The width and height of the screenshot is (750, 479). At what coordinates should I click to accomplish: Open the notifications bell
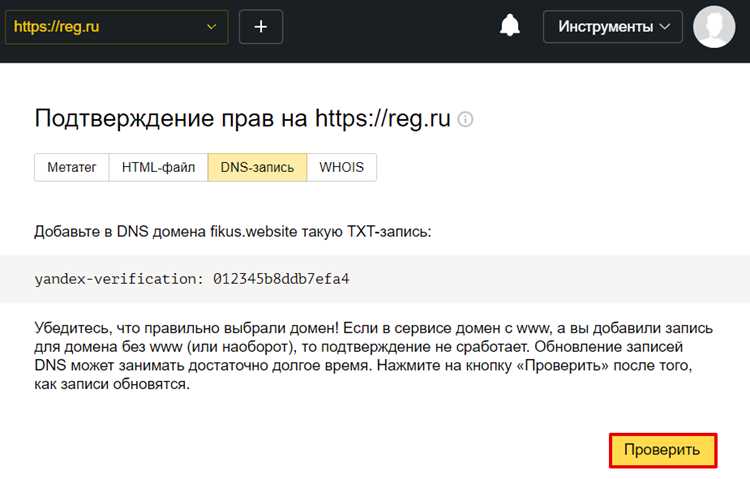(x=509, y=26)
